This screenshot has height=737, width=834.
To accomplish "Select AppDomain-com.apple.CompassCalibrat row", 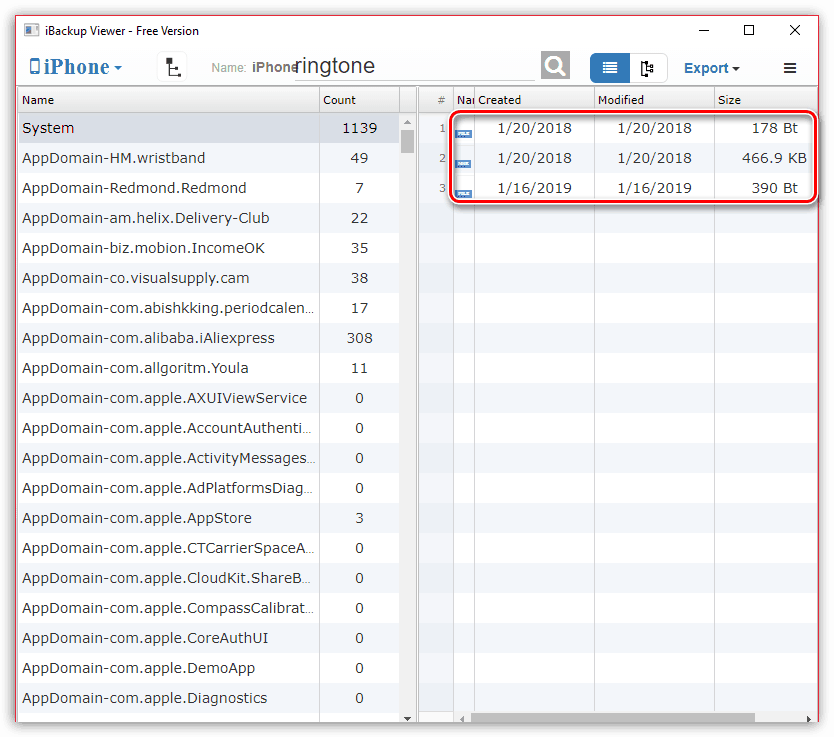I will point(208,608).
